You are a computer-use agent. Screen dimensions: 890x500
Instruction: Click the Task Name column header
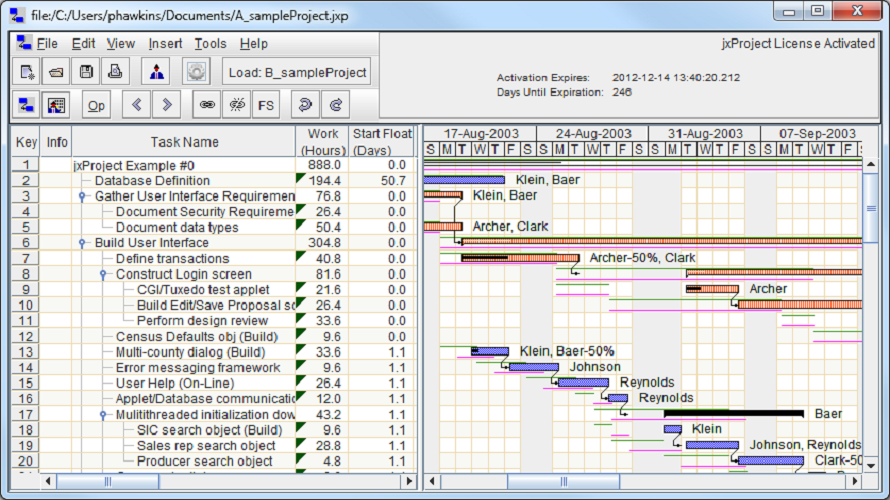184,142
